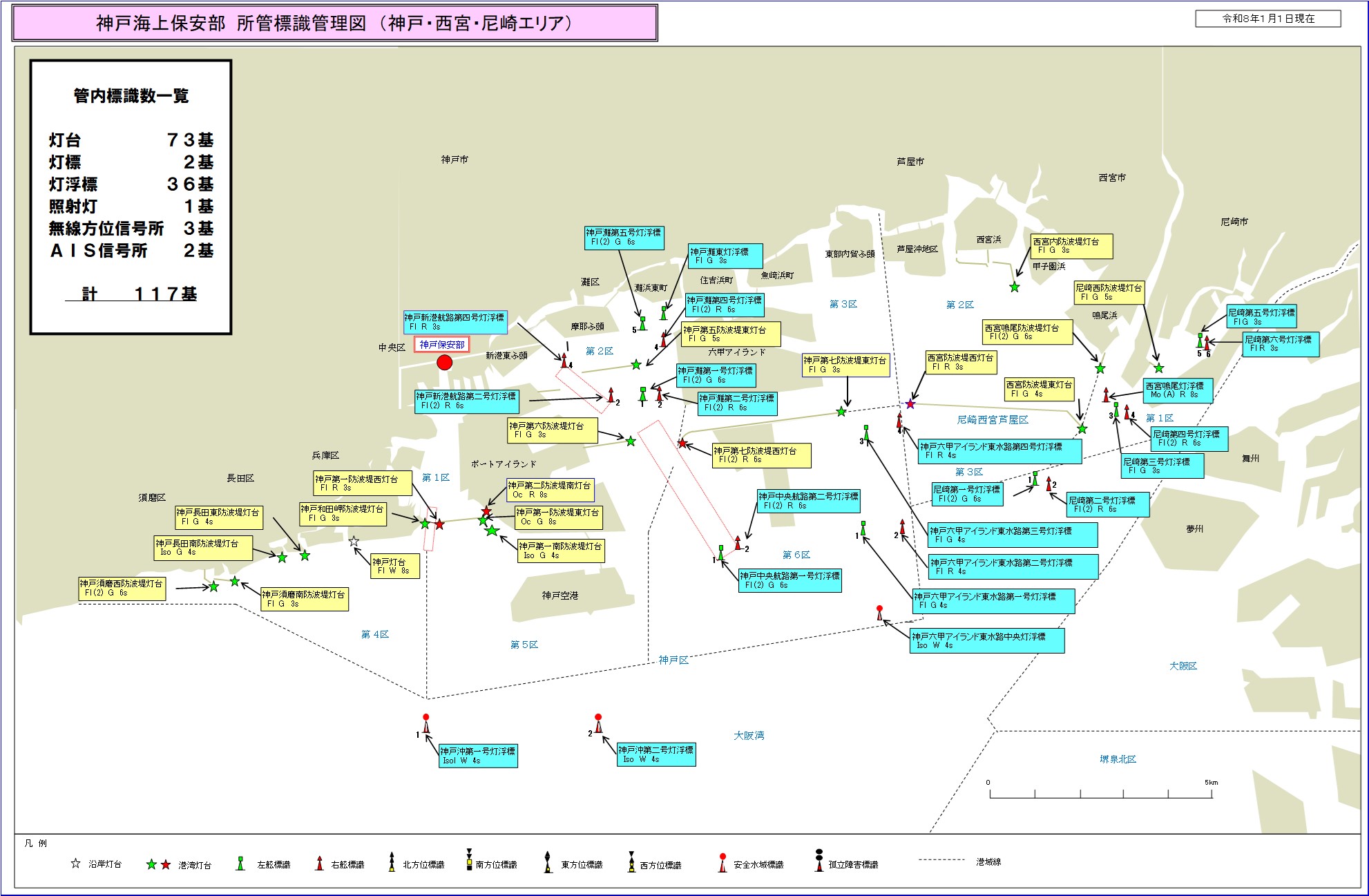Click the 神戸須磨西防波堤灯台 label
Screen dimensions: 1369x896
[122, 588]
